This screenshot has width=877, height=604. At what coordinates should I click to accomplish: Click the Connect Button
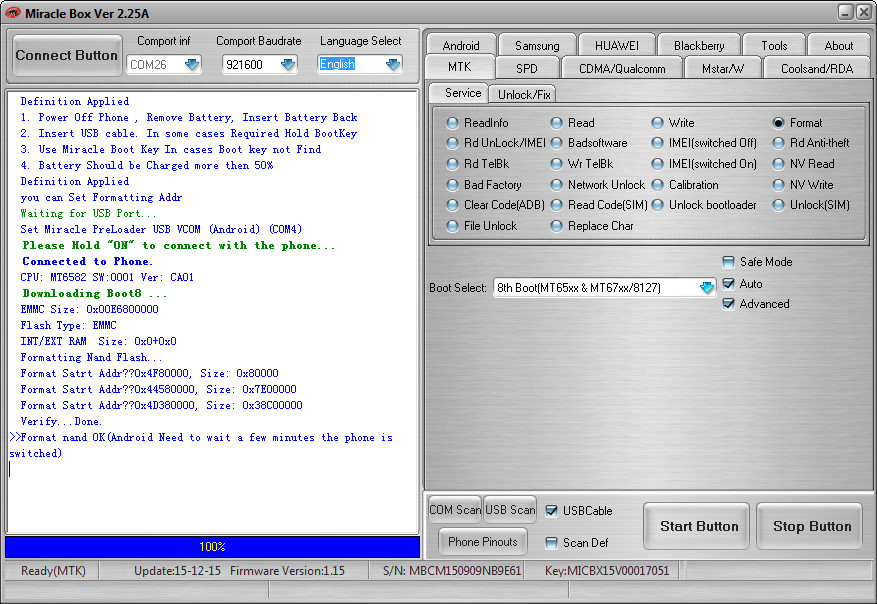(67, 55)
